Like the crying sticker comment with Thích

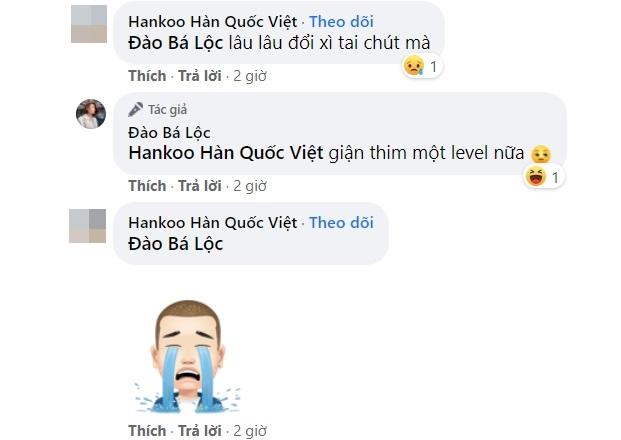(x=147, y=430)
